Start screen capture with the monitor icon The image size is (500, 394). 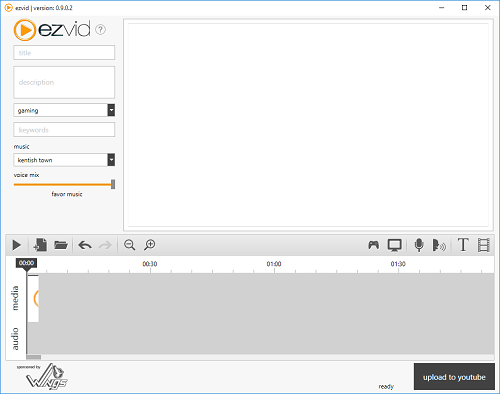pyautogui.click(x=395, y=245)
